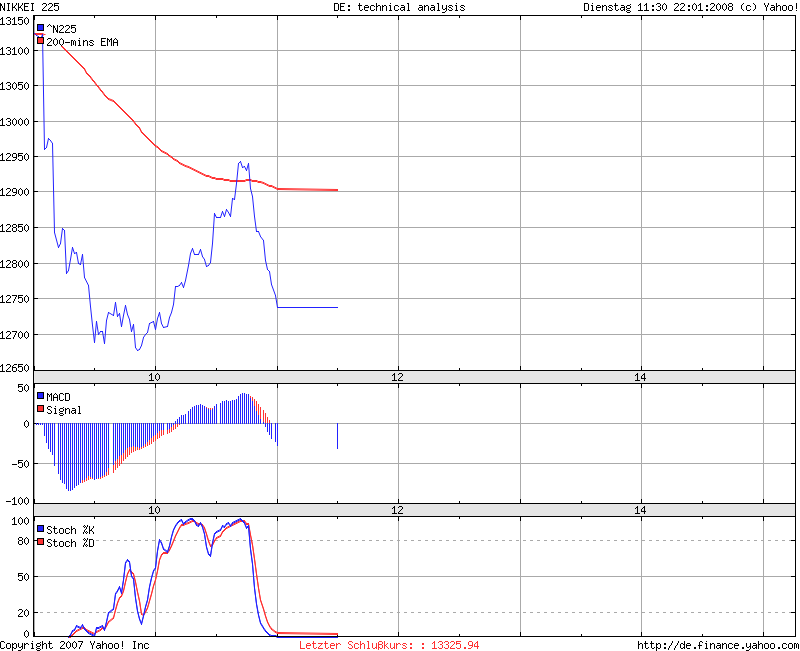
Task: Click the blue ^N225 legend swatch
Action: (40, 28)
